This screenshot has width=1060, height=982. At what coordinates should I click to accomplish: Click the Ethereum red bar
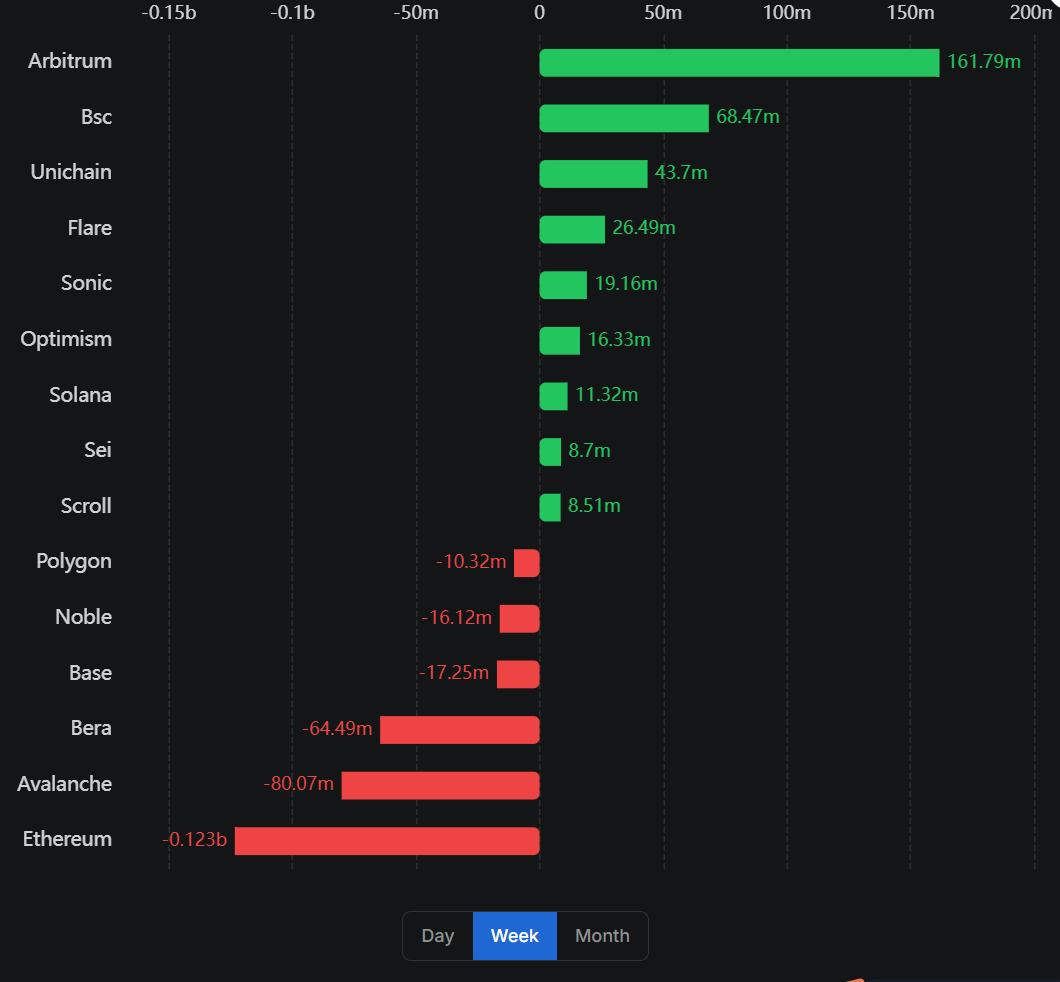click(387, 841)
